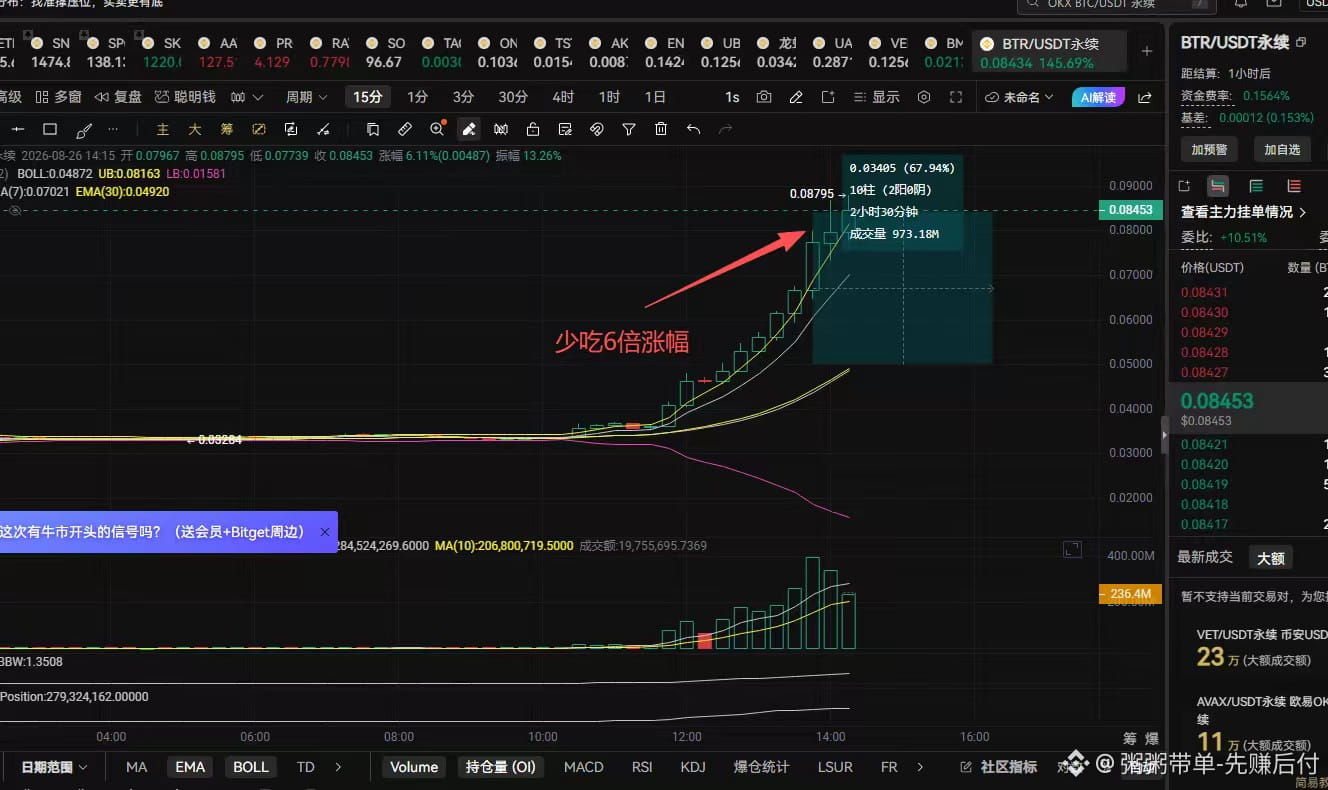Open the 聪明钱 smart money feature
The height and width of the screenshot is (790, 1328).
[185, 97]
